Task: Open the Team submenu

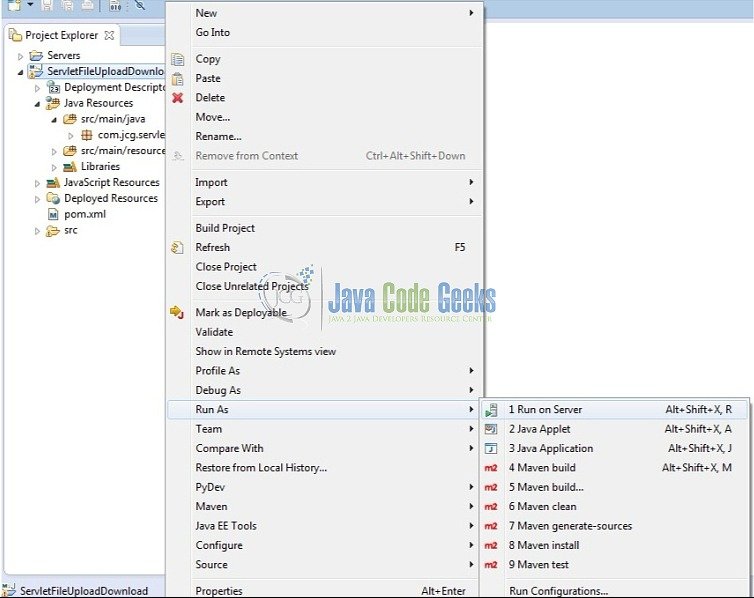Action: pos(325,429)
